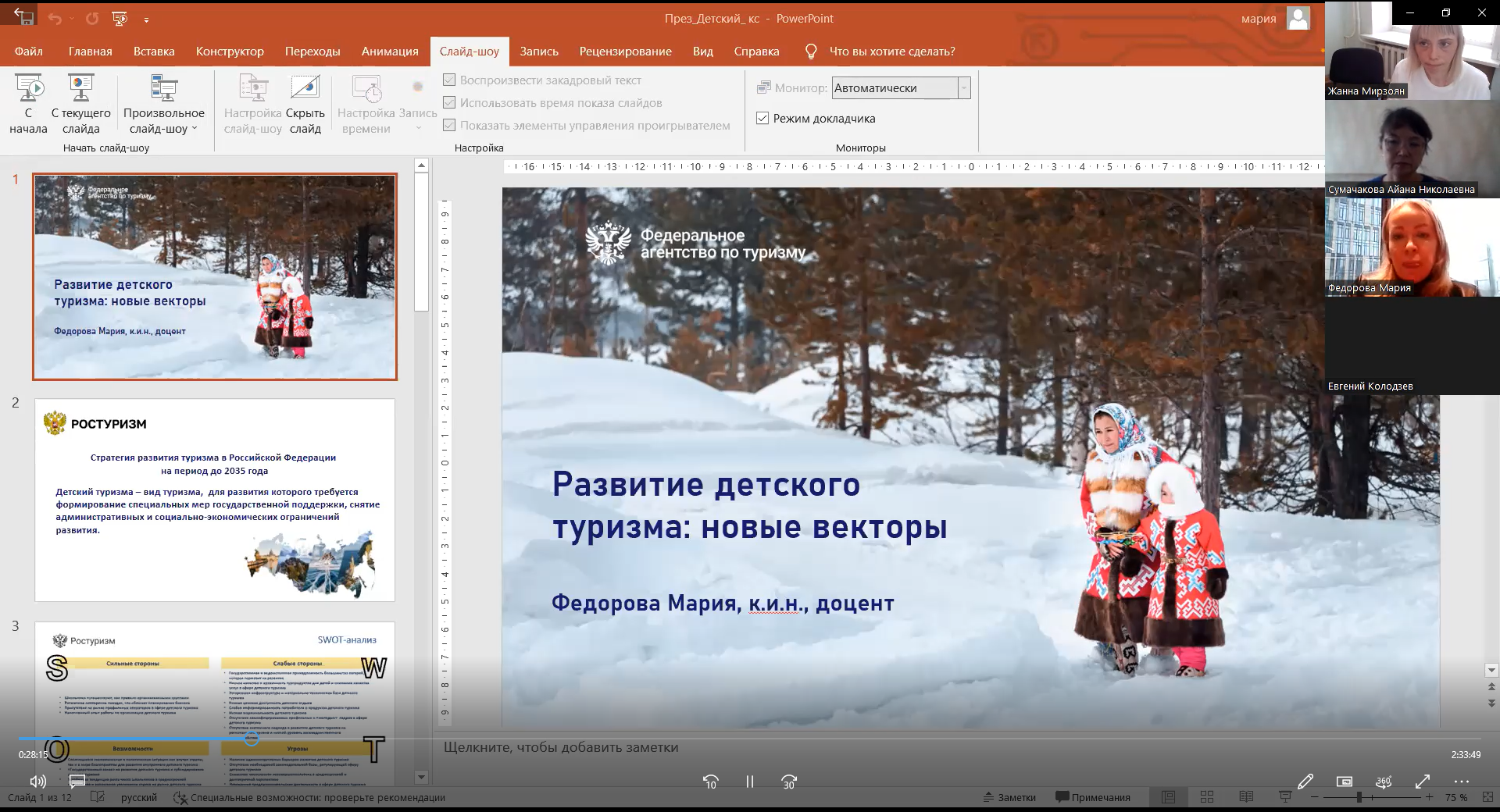Image resolution: width=1500 pixels, height=812 pixels.
Task: Click the volume speaker icon
Action: [x=37, y=781]
